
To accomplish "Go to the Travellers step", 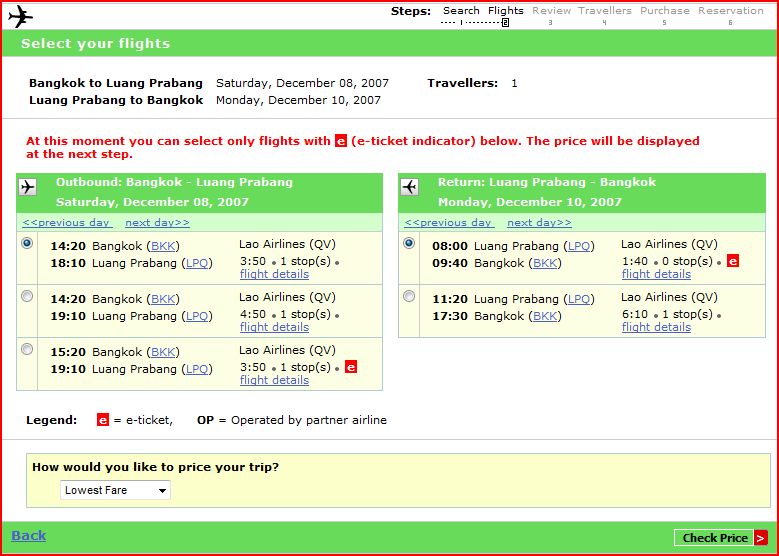I will (x=605, y=11).
